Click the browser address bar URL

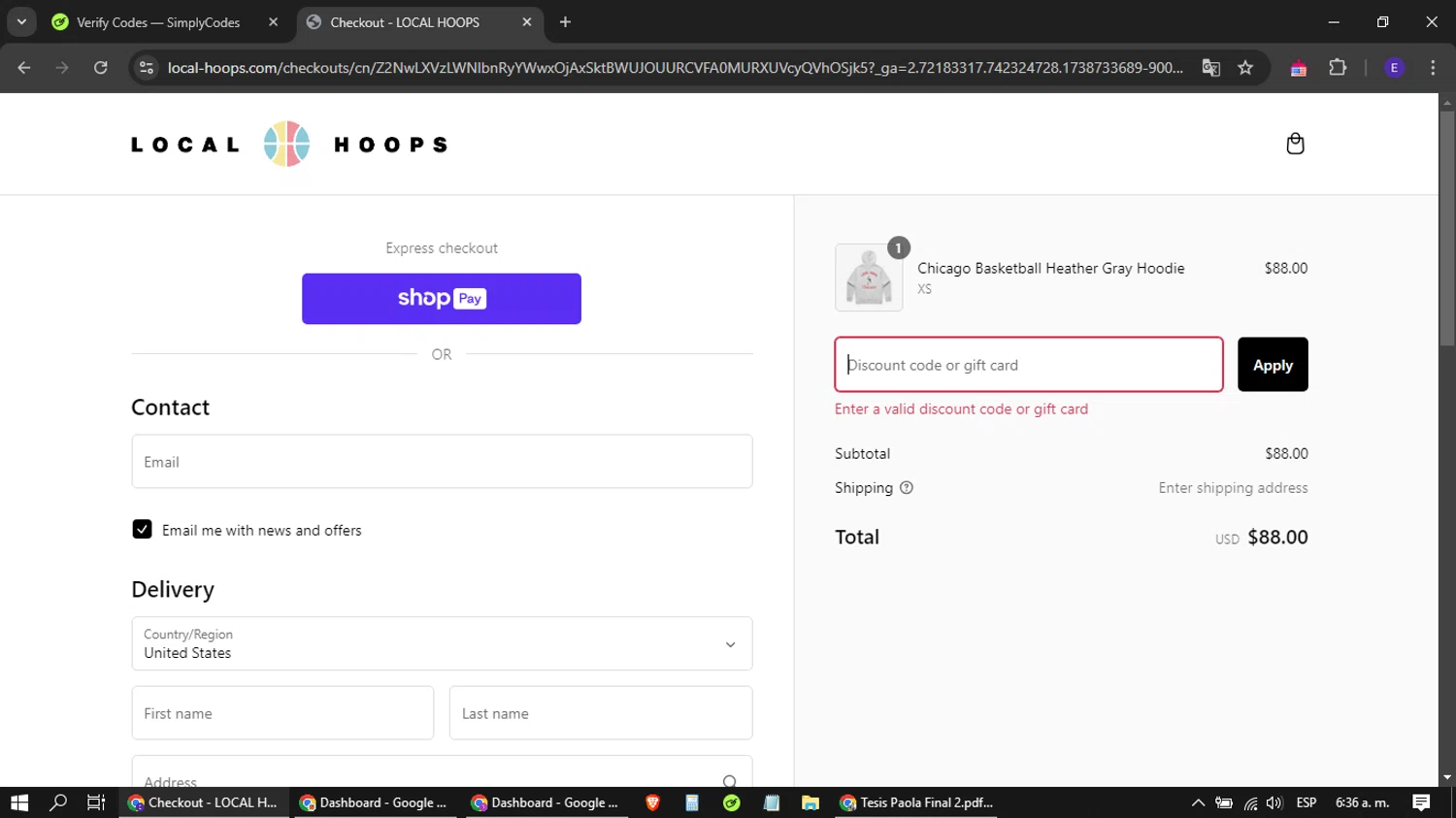tap(675, 67)
